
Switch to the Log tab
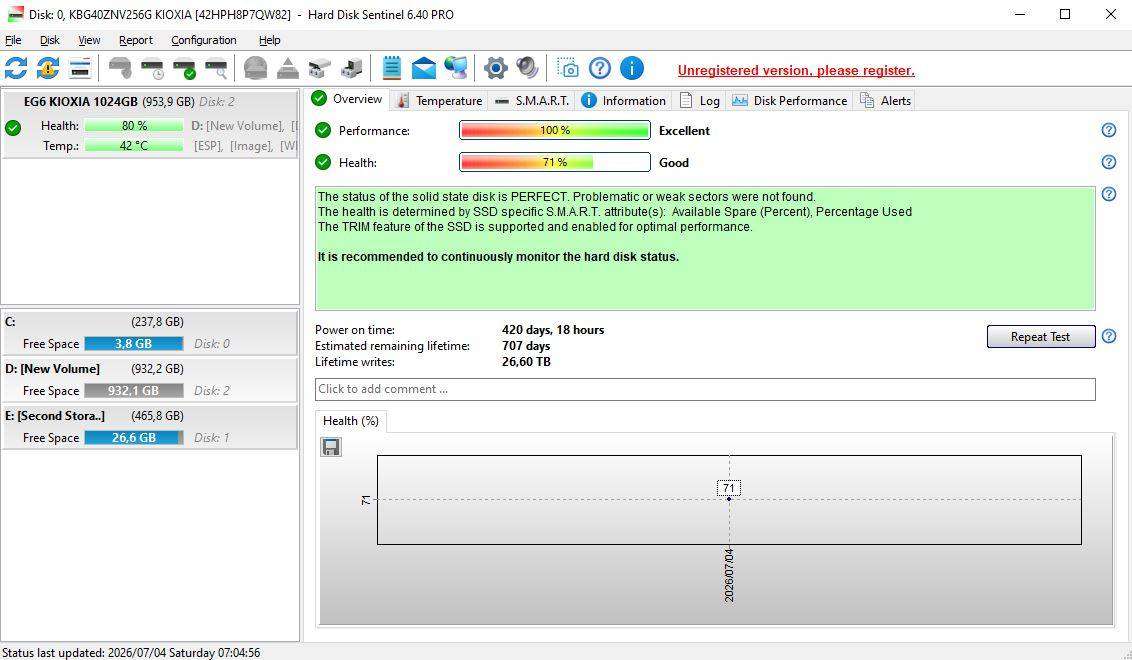click(700, 100)
